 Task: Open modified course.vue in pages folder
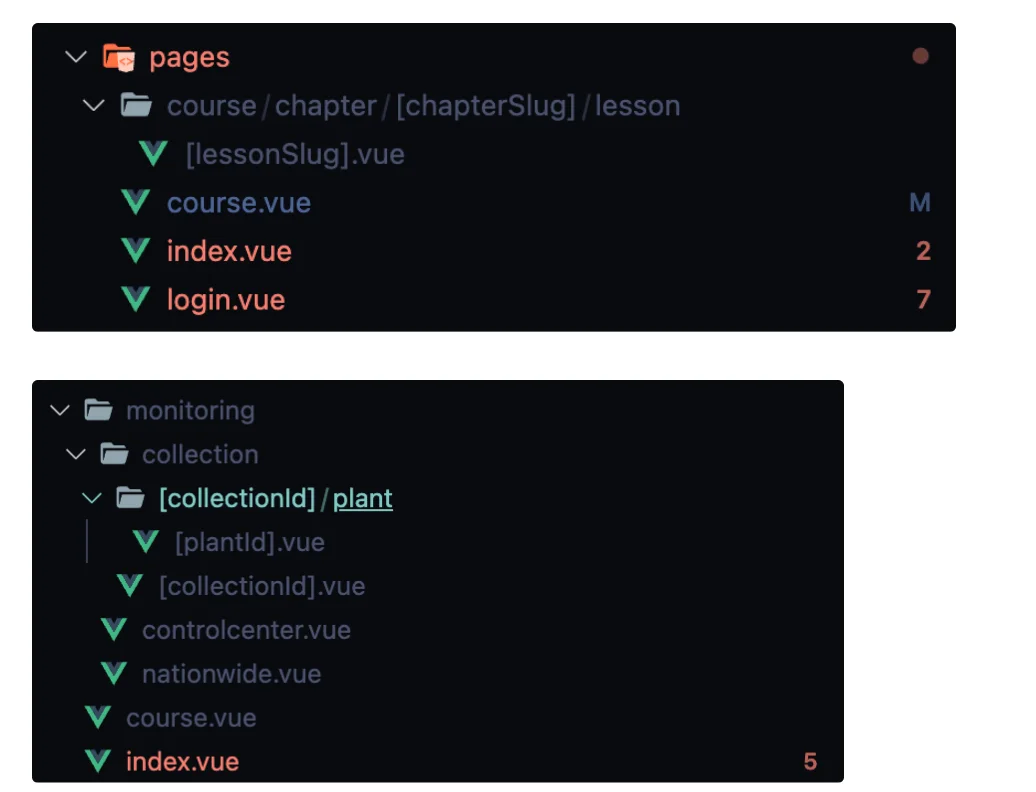pyautogui.click(x=238, y=203)
